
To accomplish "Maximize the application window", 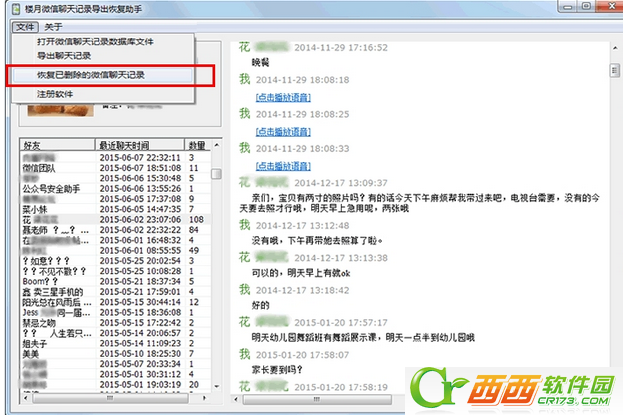I will (x=586, y=6).
